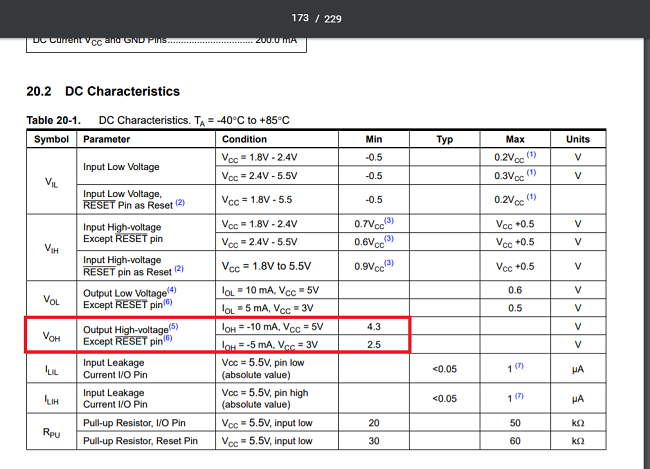Screen dimensions: 650x469
Task: Click the Max value 0.6 in VOL row
Action: point(515,290)
